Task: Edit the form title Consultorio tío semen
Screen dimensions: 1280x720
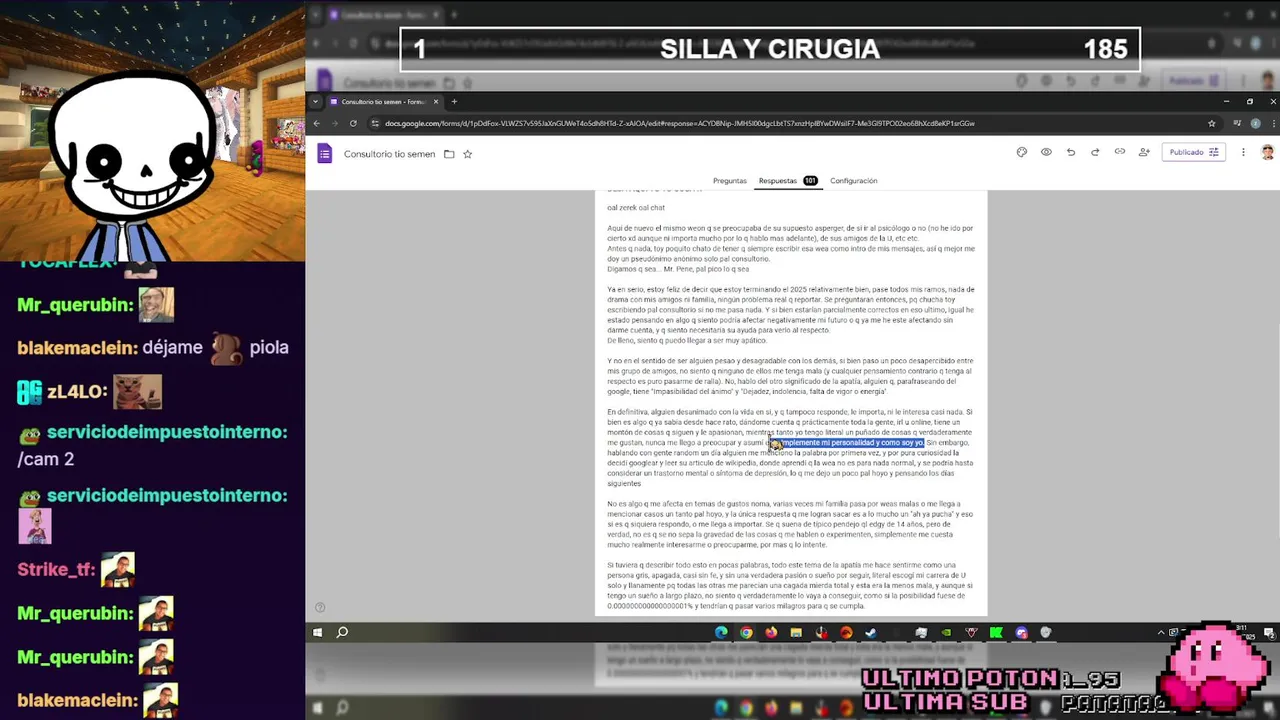Action: tap(389, 154)
